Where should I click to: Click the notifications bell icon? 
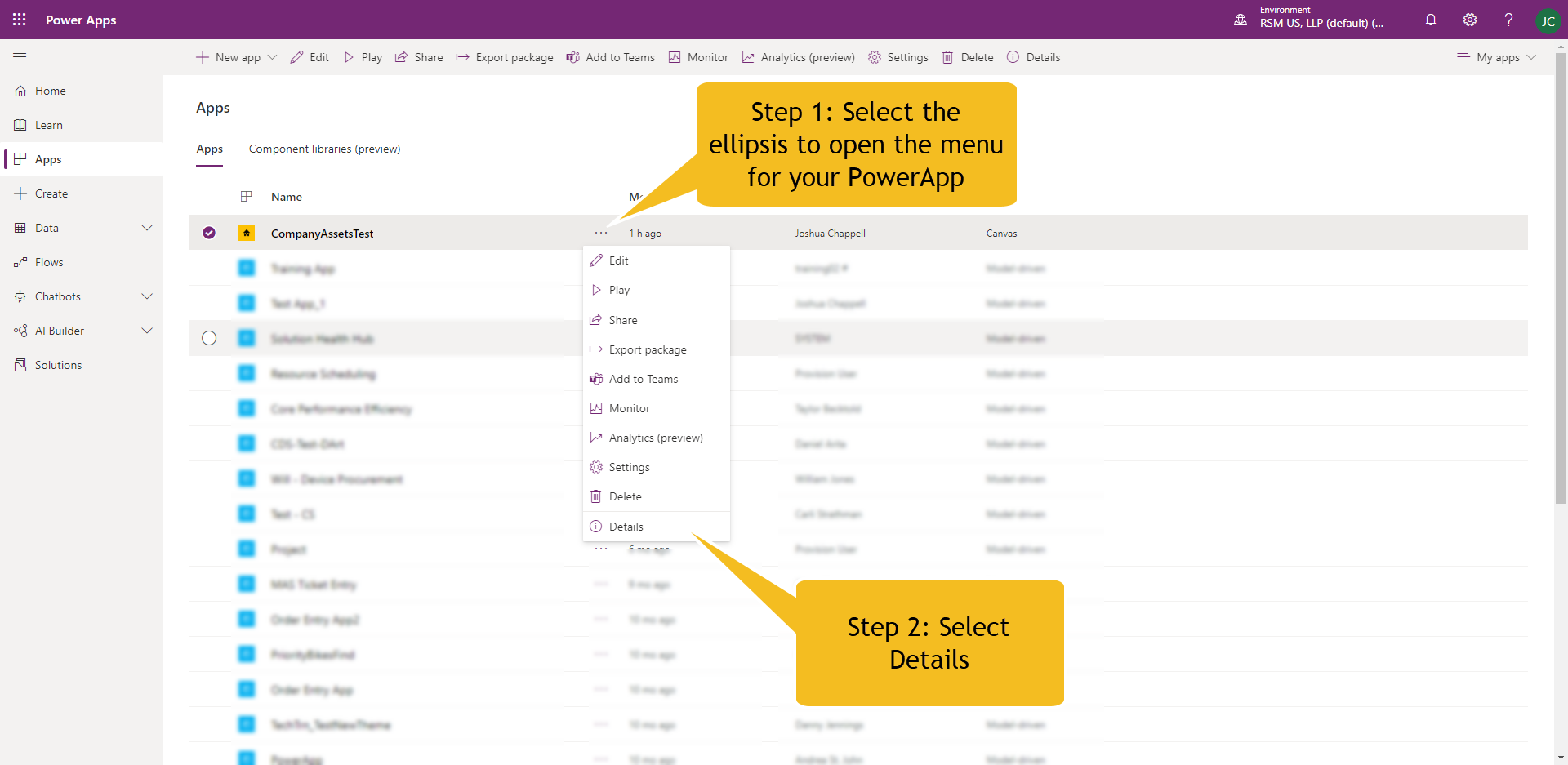point(1431,20)
